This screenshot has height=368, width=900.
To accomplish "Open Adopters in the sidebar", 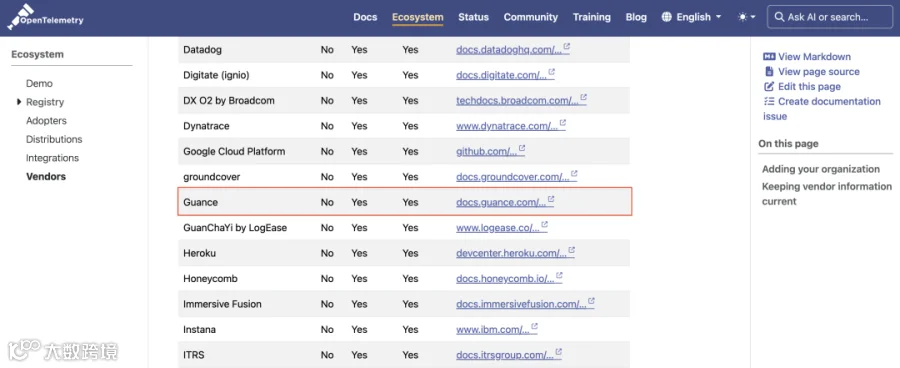I will click(x=46, y=121).
